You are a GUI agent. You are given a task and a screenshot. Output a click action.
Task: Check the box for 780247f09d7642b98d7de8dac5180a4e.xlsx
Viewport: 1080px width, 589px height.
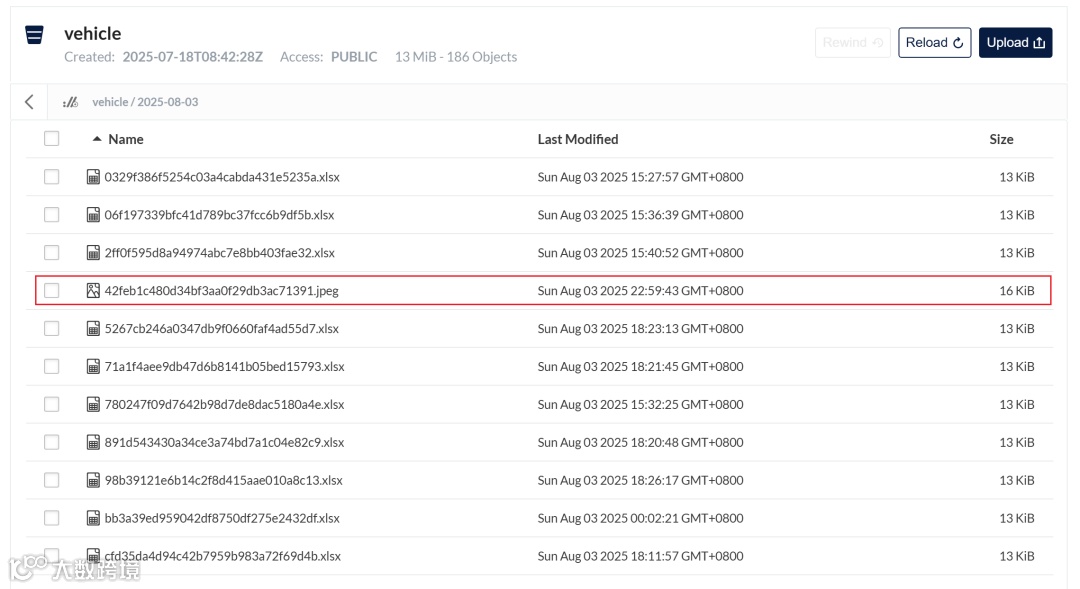pos(52,404)
